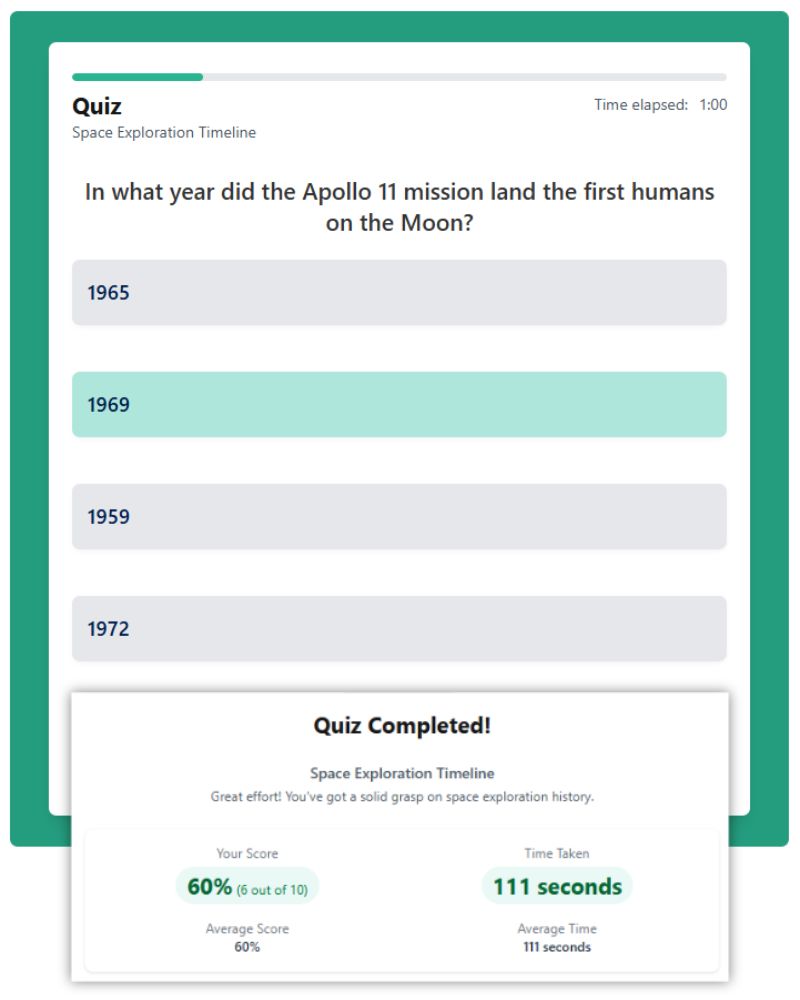This screenshot has height=1000, width=800.
Task: Click the Great effort encouragement message
Action: 402,797
